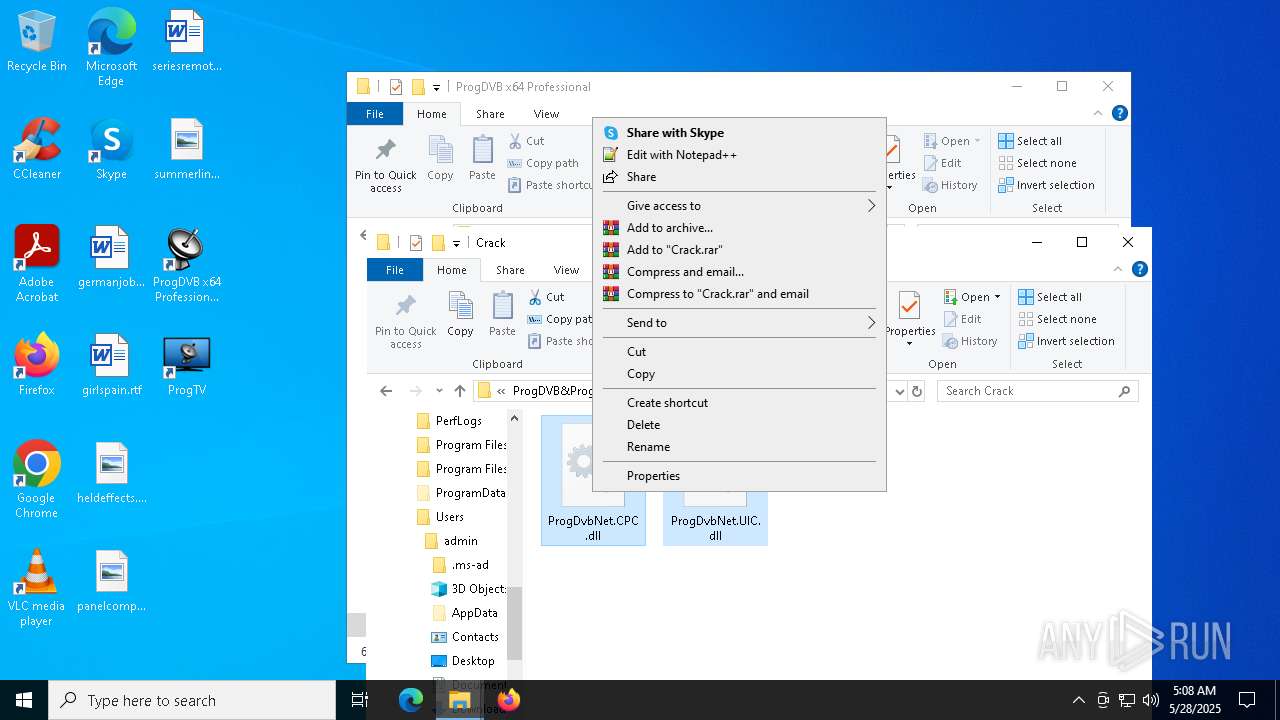Click Copy ribbon icon in Crack window
This screenshot has height=720, width=1280.
tap(460, 315)
